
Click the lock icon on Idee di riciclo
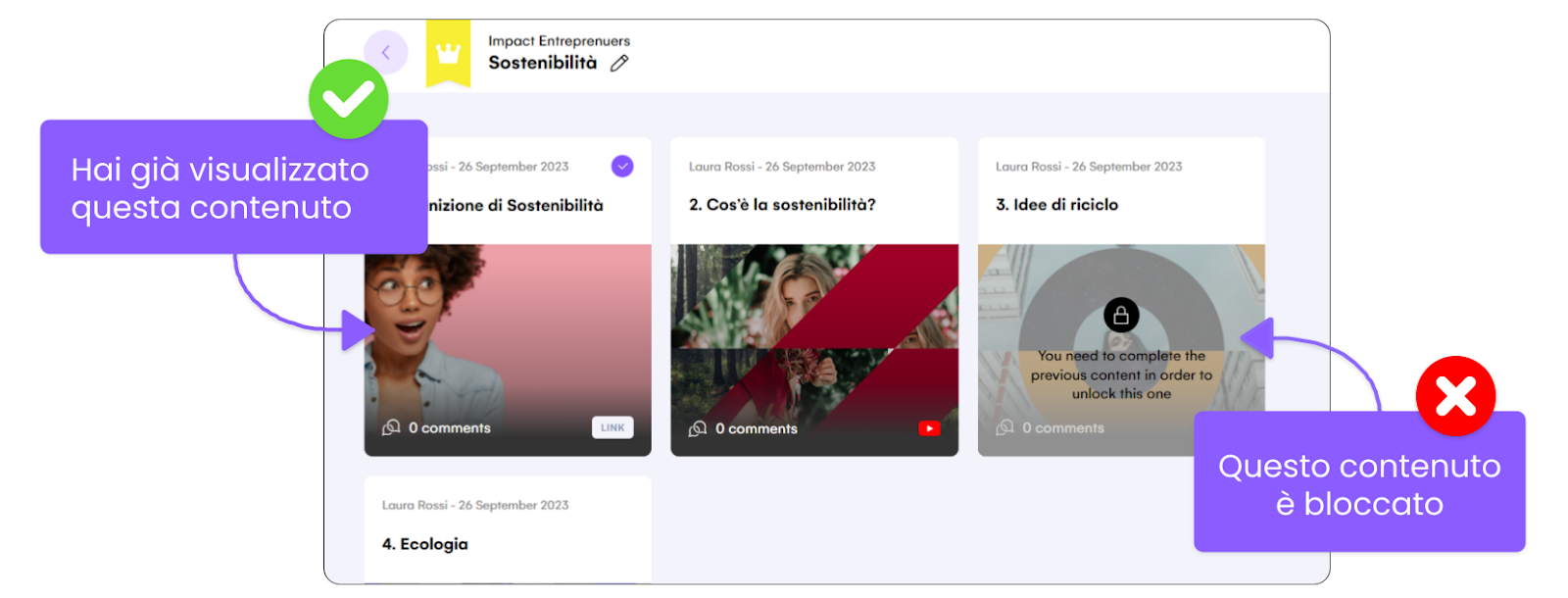click(1121, 316)
